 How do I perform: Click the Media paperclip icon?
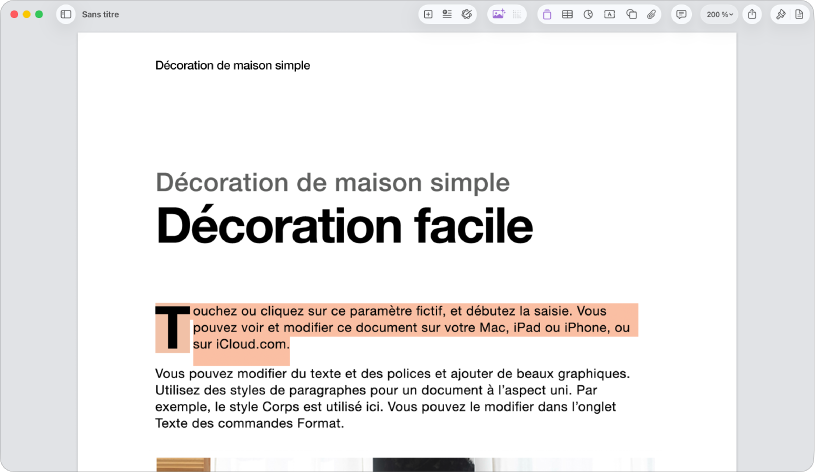point(651,15)
